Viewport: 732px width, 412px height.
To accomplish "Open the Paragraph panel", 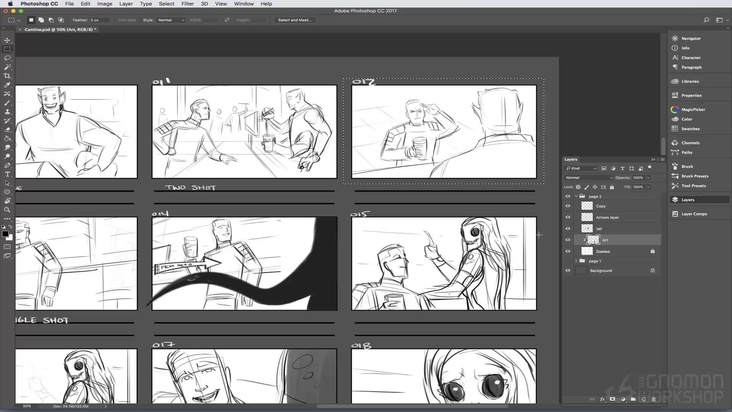I will pyautogui.click(x=687, y=67).
